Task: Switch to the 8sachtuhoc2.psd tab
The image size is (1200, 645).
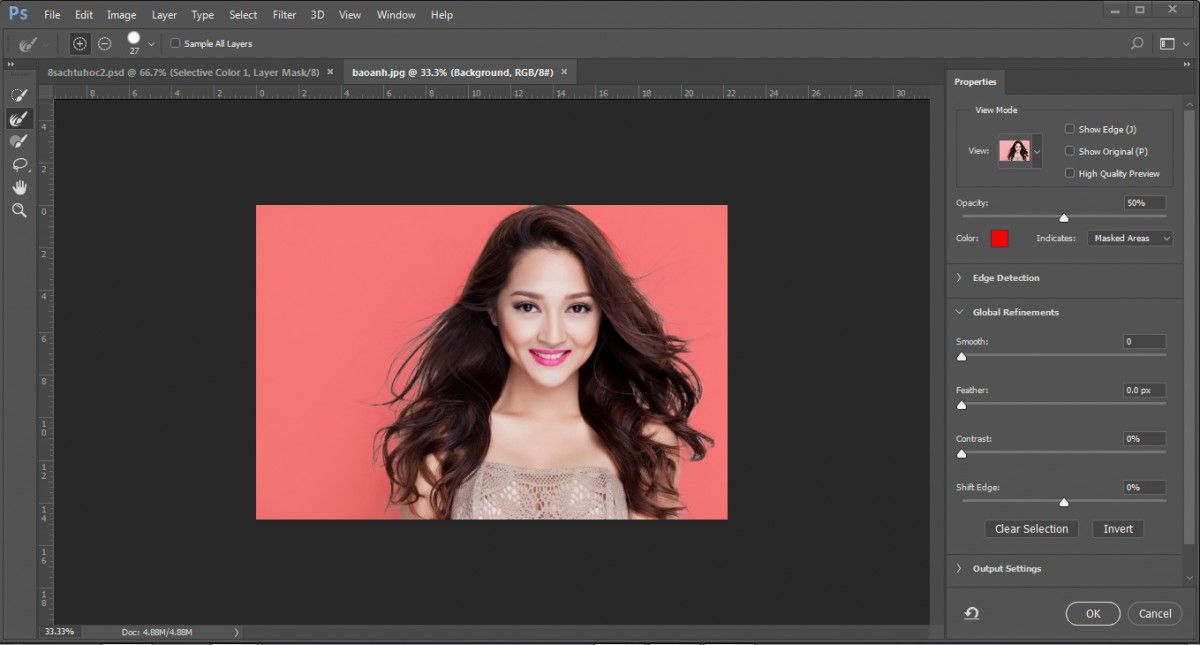Action: click(x=183, y=72)
